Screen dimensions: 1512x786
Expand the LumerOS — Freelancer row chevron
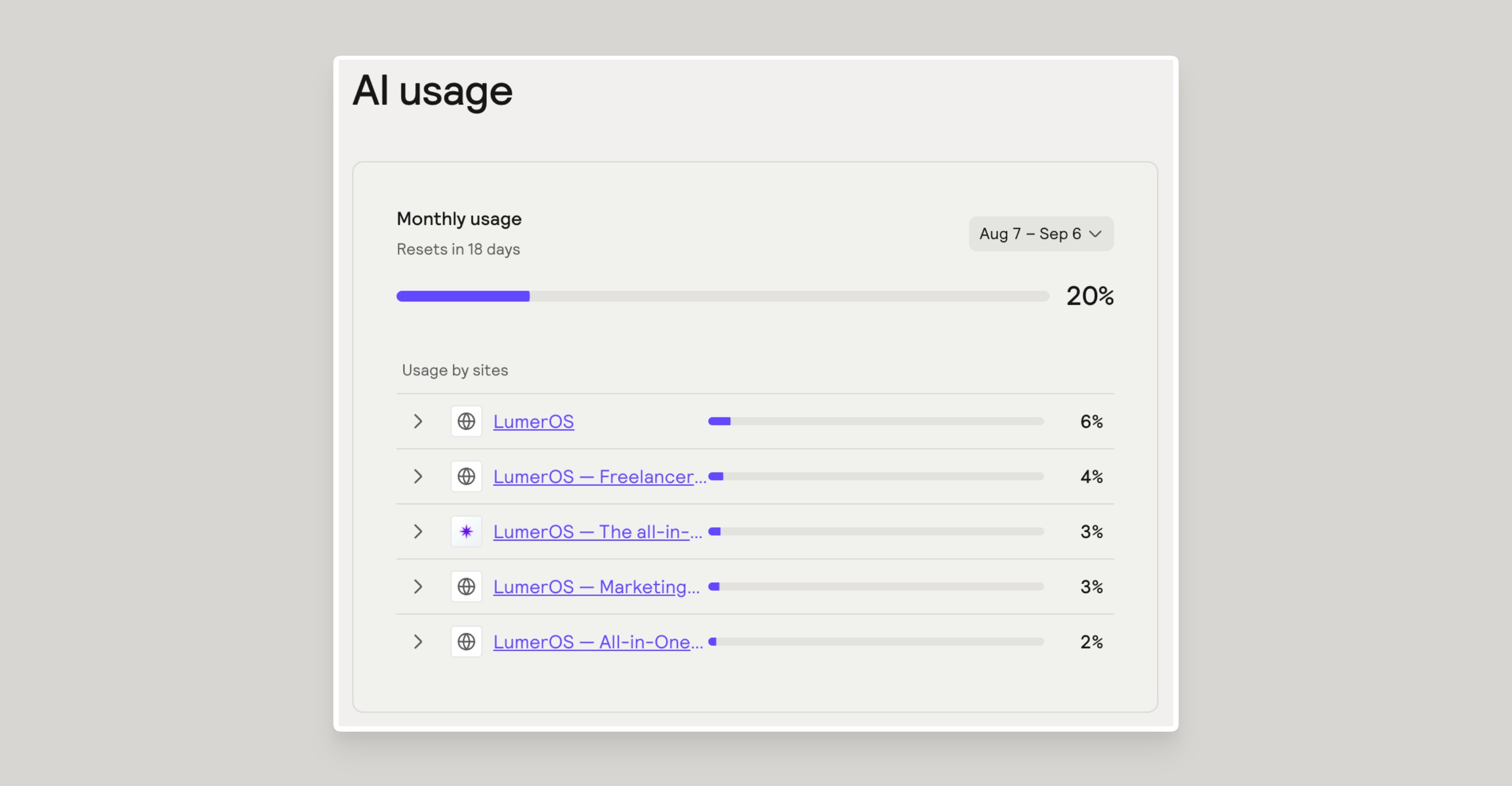click(x=418, y=477)
